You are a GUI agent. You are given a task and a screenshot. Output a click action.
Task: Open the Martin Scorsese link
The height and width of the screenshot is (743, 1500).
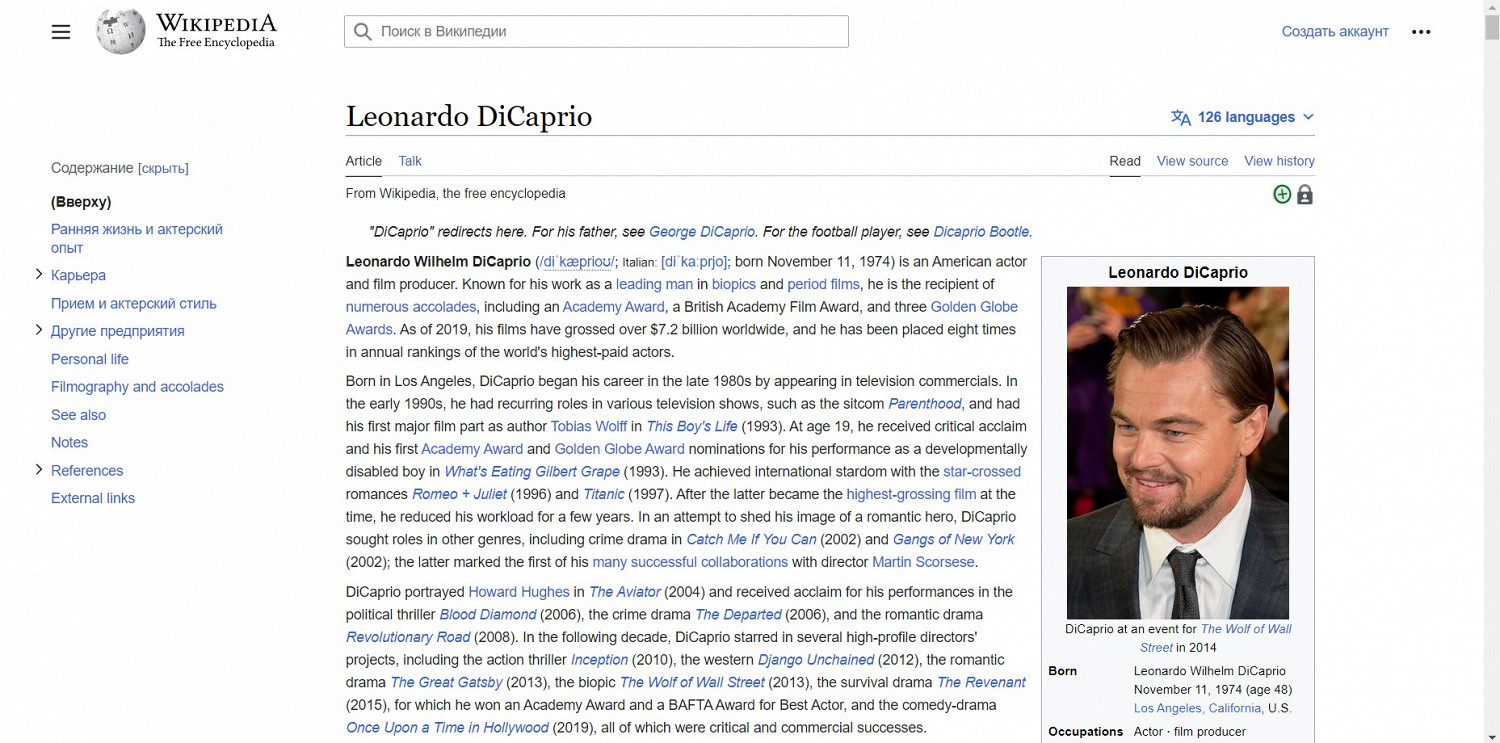(922, 562)
